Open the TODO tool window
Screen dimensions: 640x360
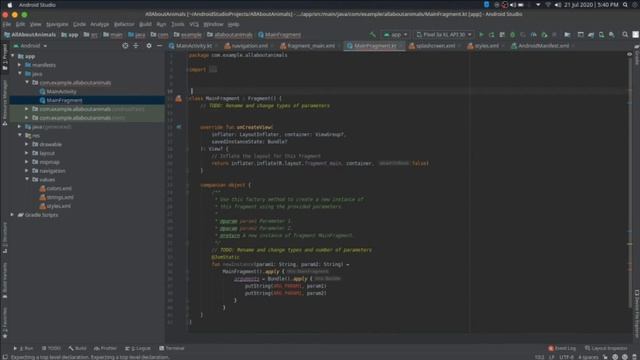tap(51, 348)
